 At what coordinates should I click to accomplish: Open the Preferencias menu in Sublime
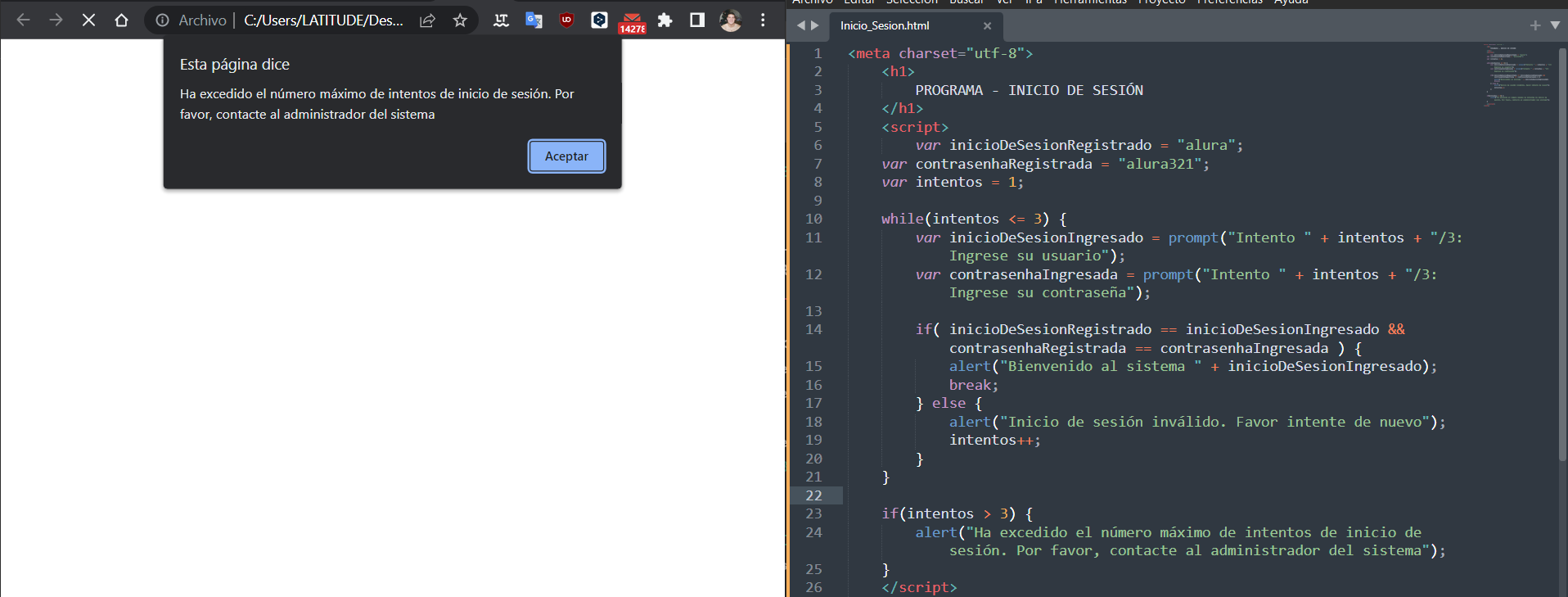1230,2
